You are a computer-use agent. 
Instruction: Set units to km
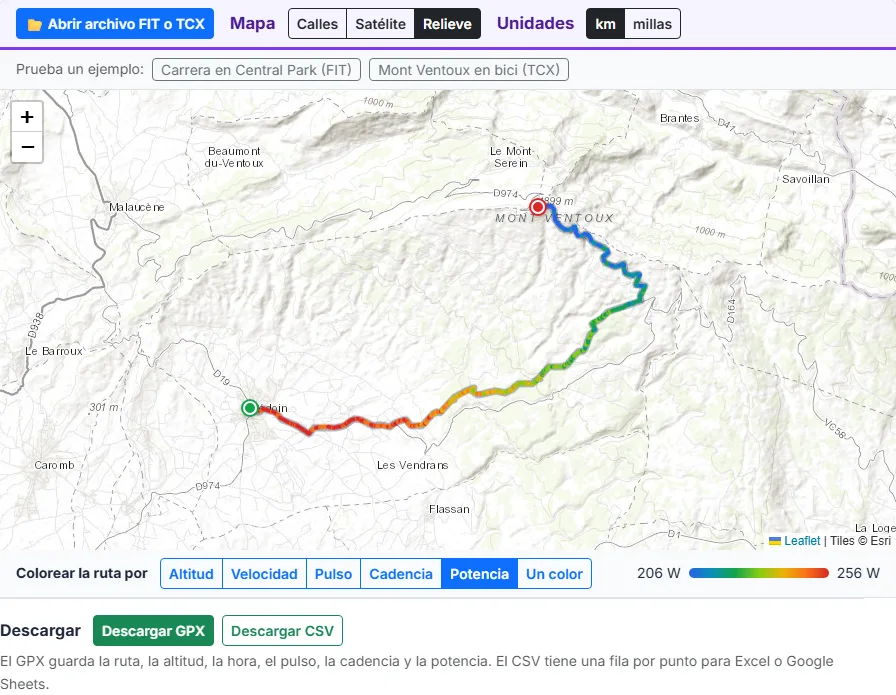[x=606, y=24]
